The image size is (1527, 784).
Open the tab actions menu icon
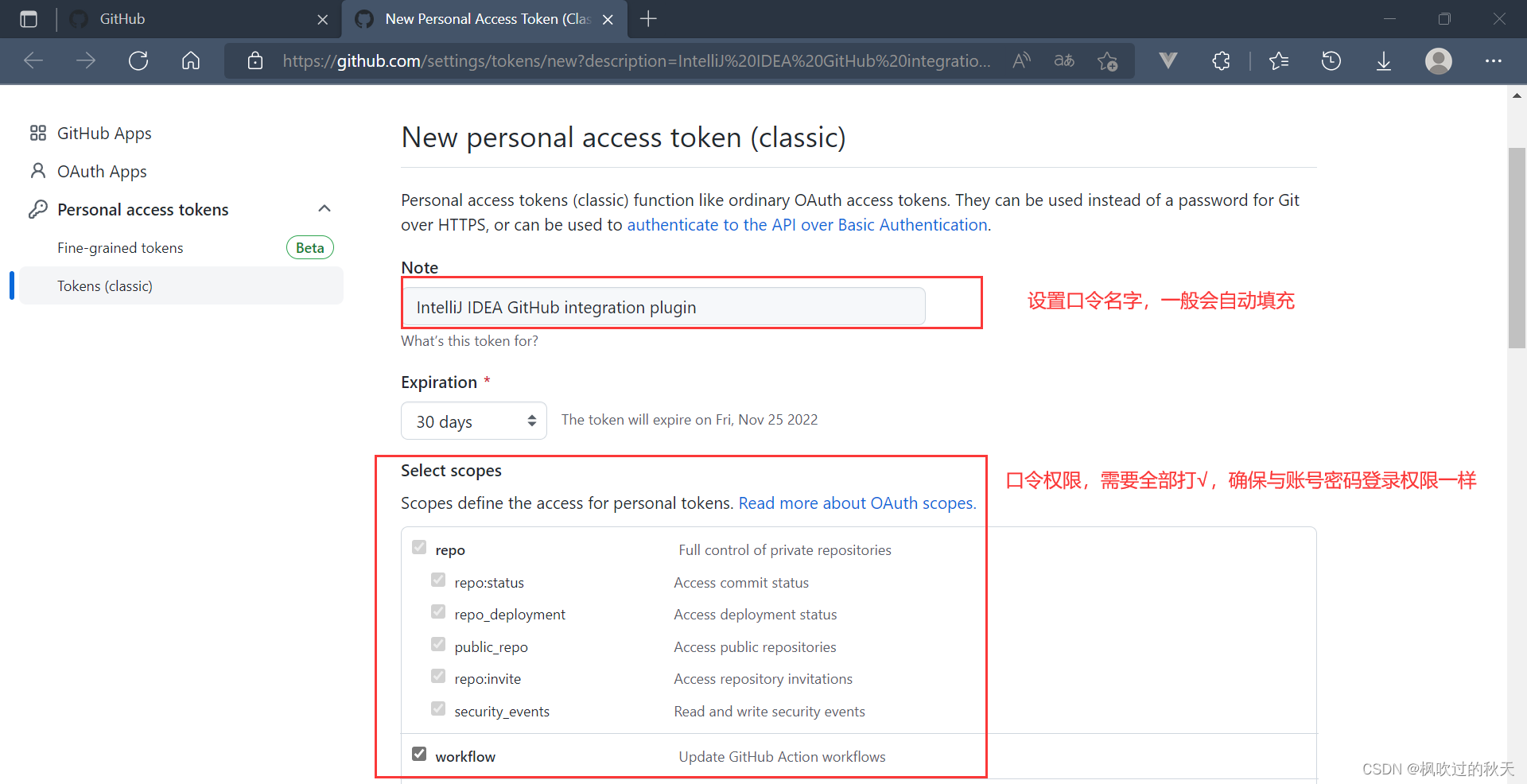(29, 19)
